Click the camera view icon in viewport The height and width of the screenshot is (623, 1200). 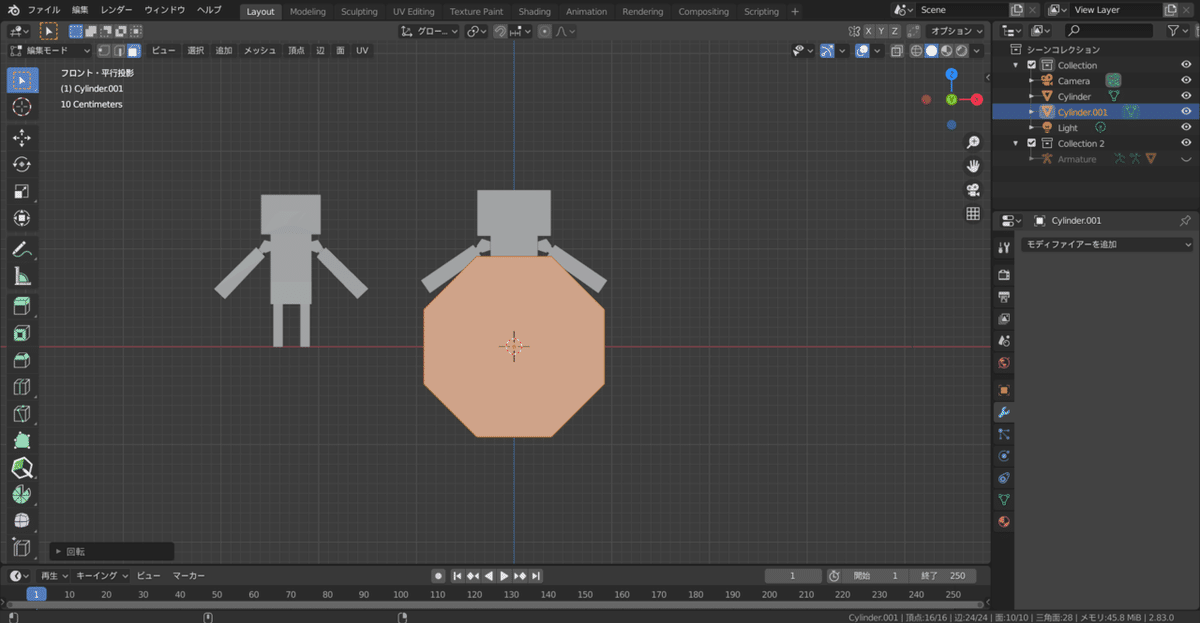click(x=972, y=190)
